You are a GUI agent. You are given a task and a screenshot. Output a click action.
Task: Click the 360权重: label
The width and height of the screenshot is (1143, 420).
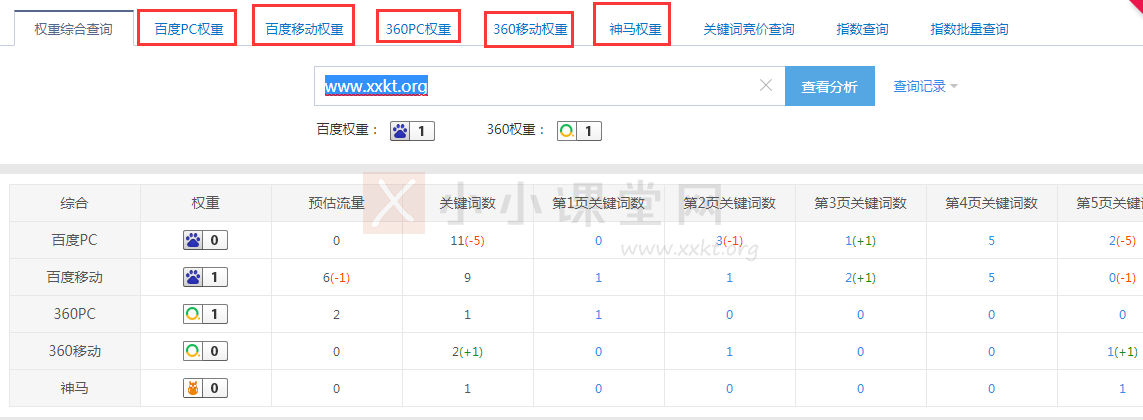(x=516, y=131)
